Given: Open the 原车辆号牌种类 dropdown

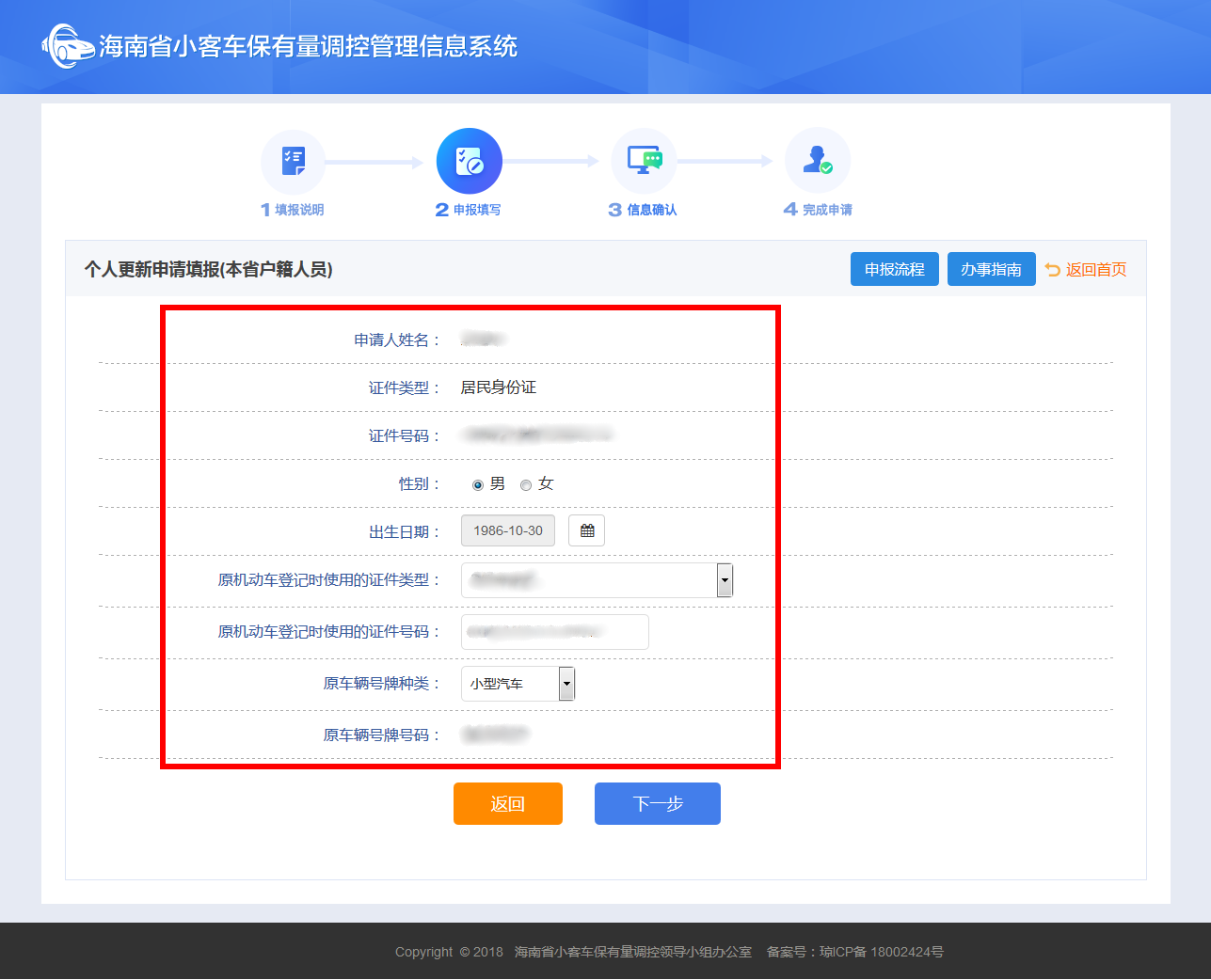Looking at the screenshot, I should 566,684.
